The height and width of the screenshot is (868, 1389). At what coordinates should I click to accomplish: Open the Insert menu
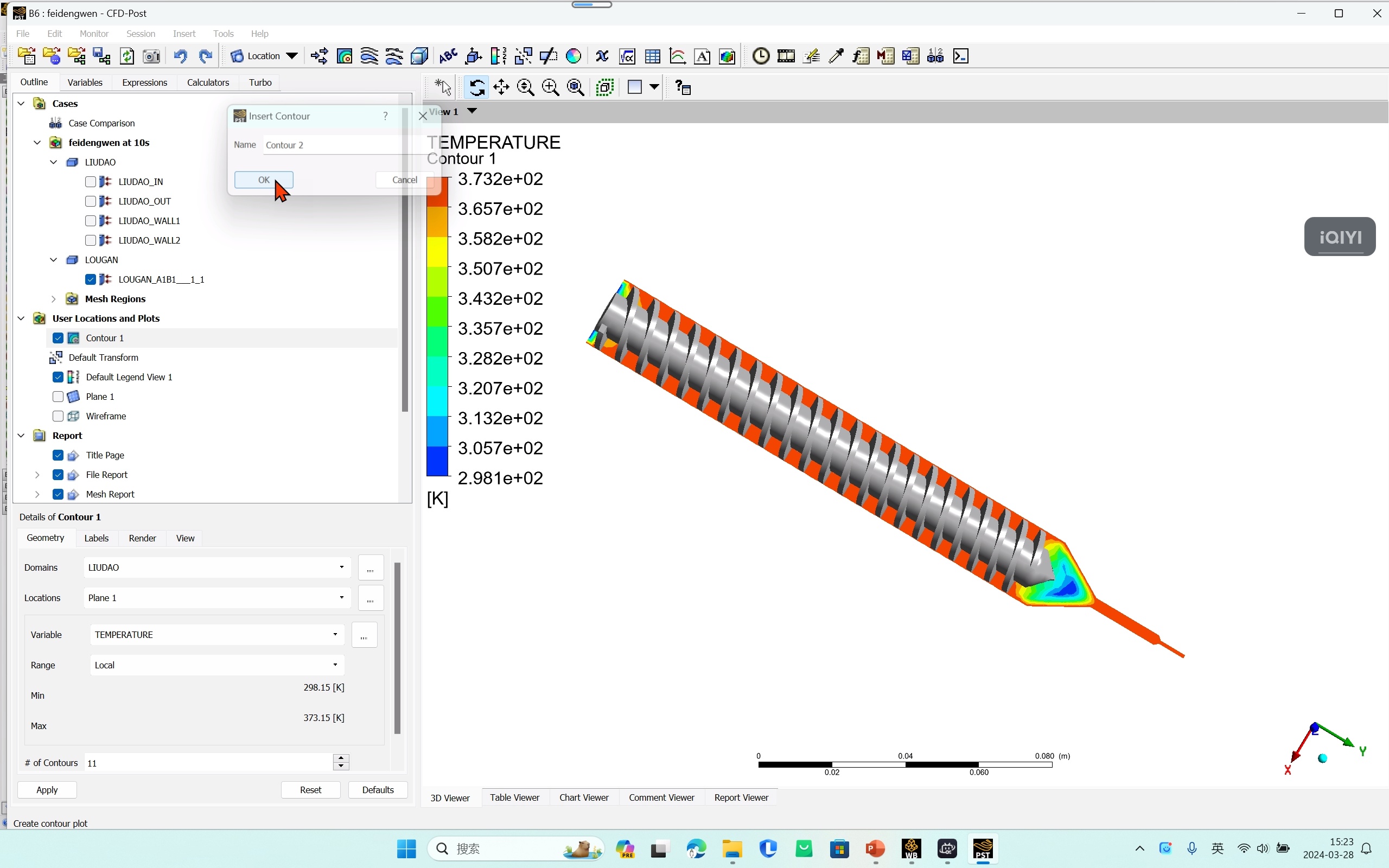click(184, 34)
